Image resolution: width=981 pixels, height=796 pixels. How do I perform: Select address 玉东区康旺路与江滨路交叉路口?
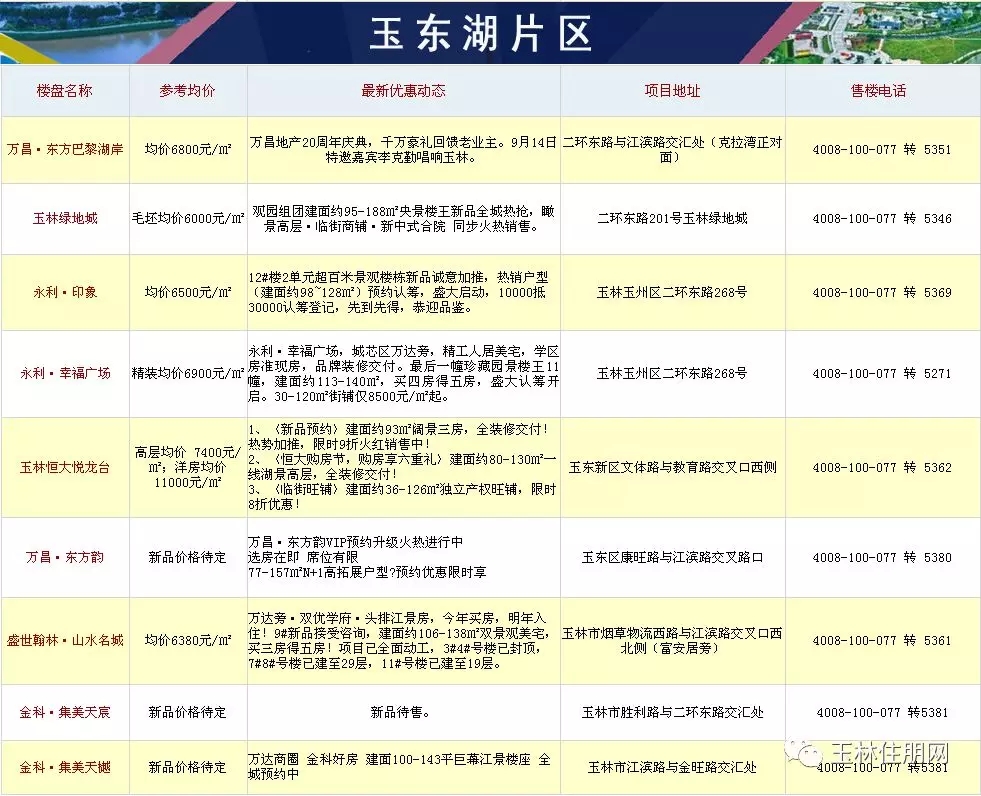[673, 557]
